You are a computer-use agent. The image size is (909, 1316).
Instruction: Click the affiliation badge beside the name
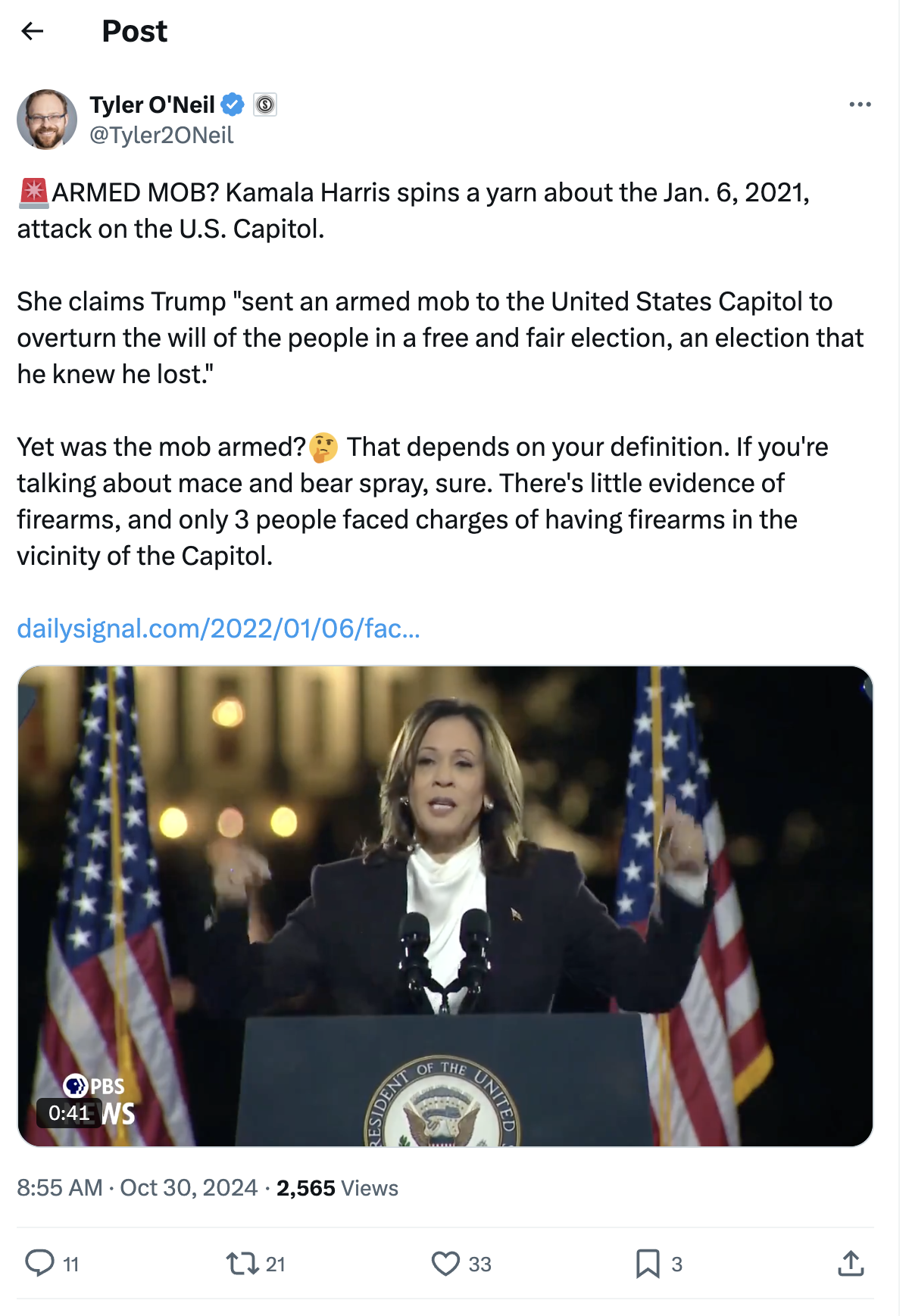point(265,104)
